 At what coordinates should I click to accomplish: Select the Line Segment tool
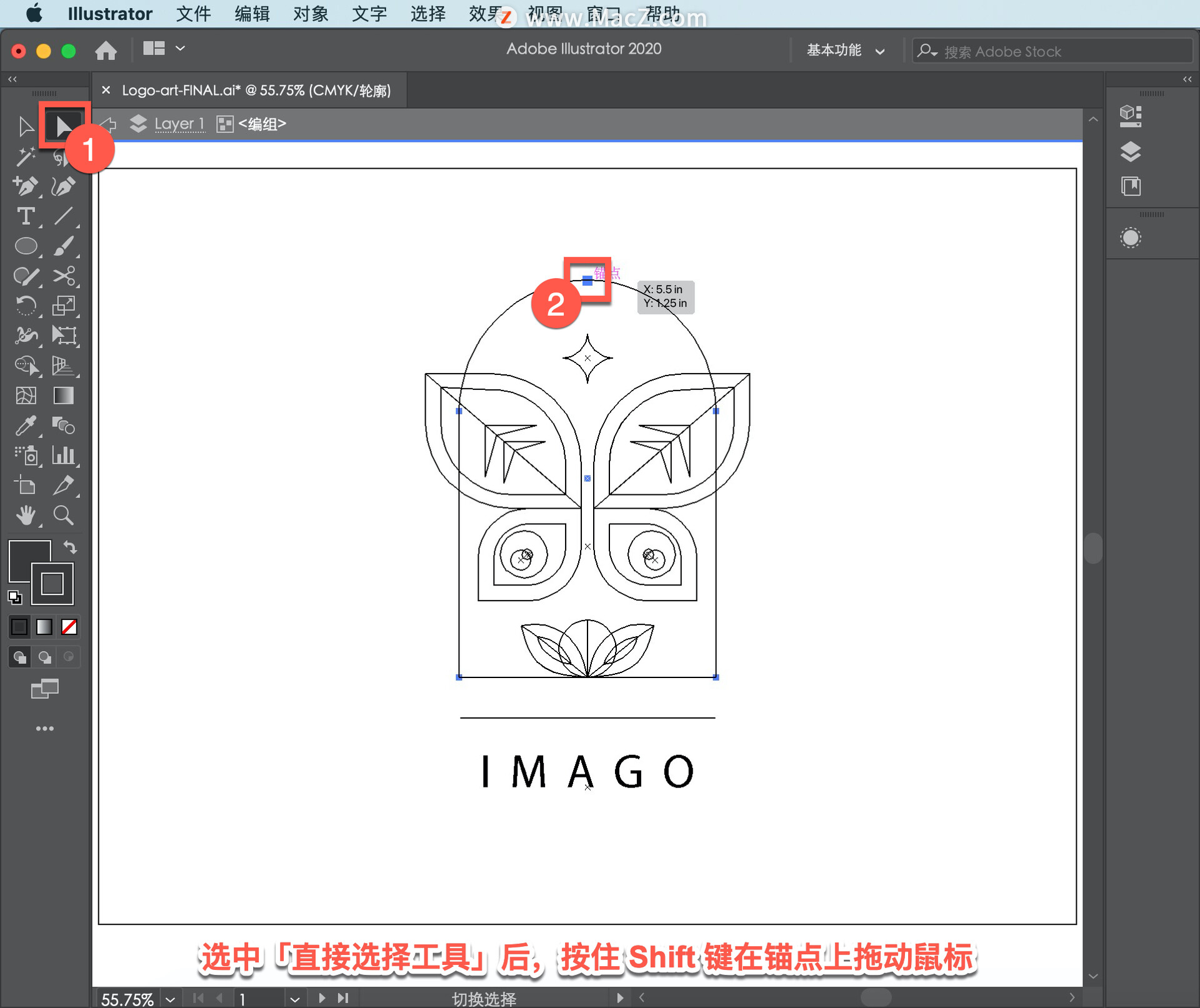pyautogui.click(x=63, y=216)
